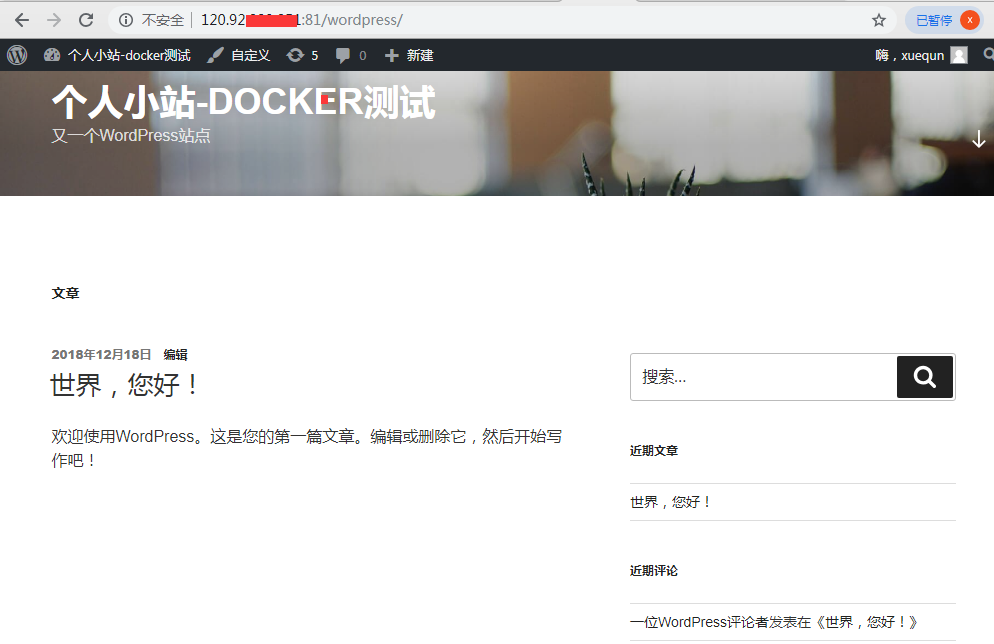Click the 2018年12月18日 post date
The height and width of the screenshot is (644, 994).
point(101,354)
